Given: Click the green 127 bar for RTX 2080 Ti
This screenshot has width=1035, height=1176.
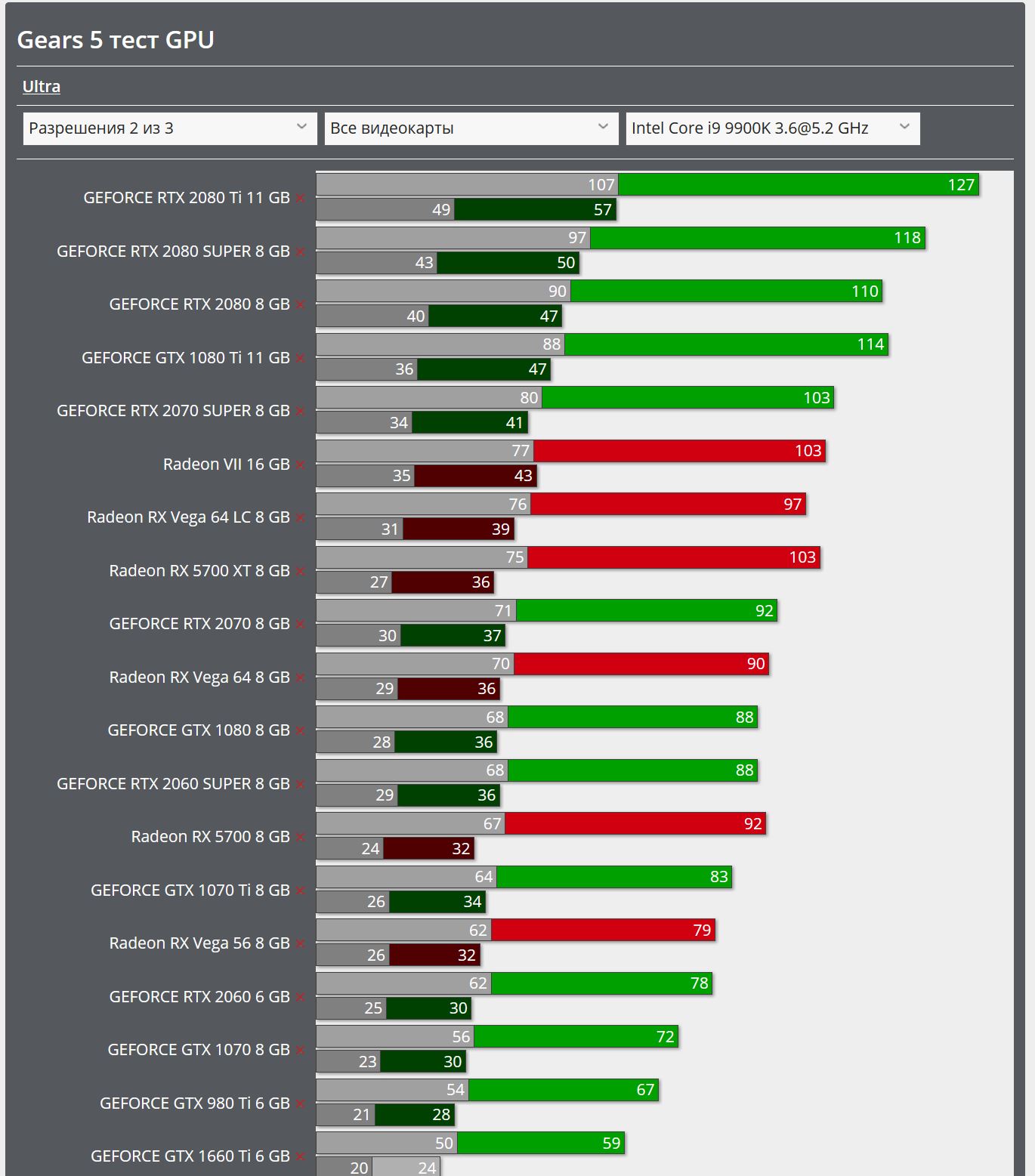Looking at the screenshot, I should 798,185.
